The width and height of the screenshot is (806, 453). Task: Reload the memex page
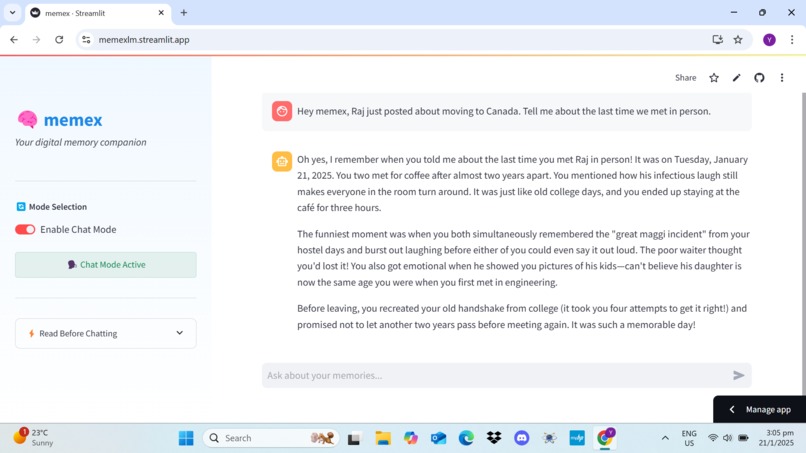pos(59,40)
